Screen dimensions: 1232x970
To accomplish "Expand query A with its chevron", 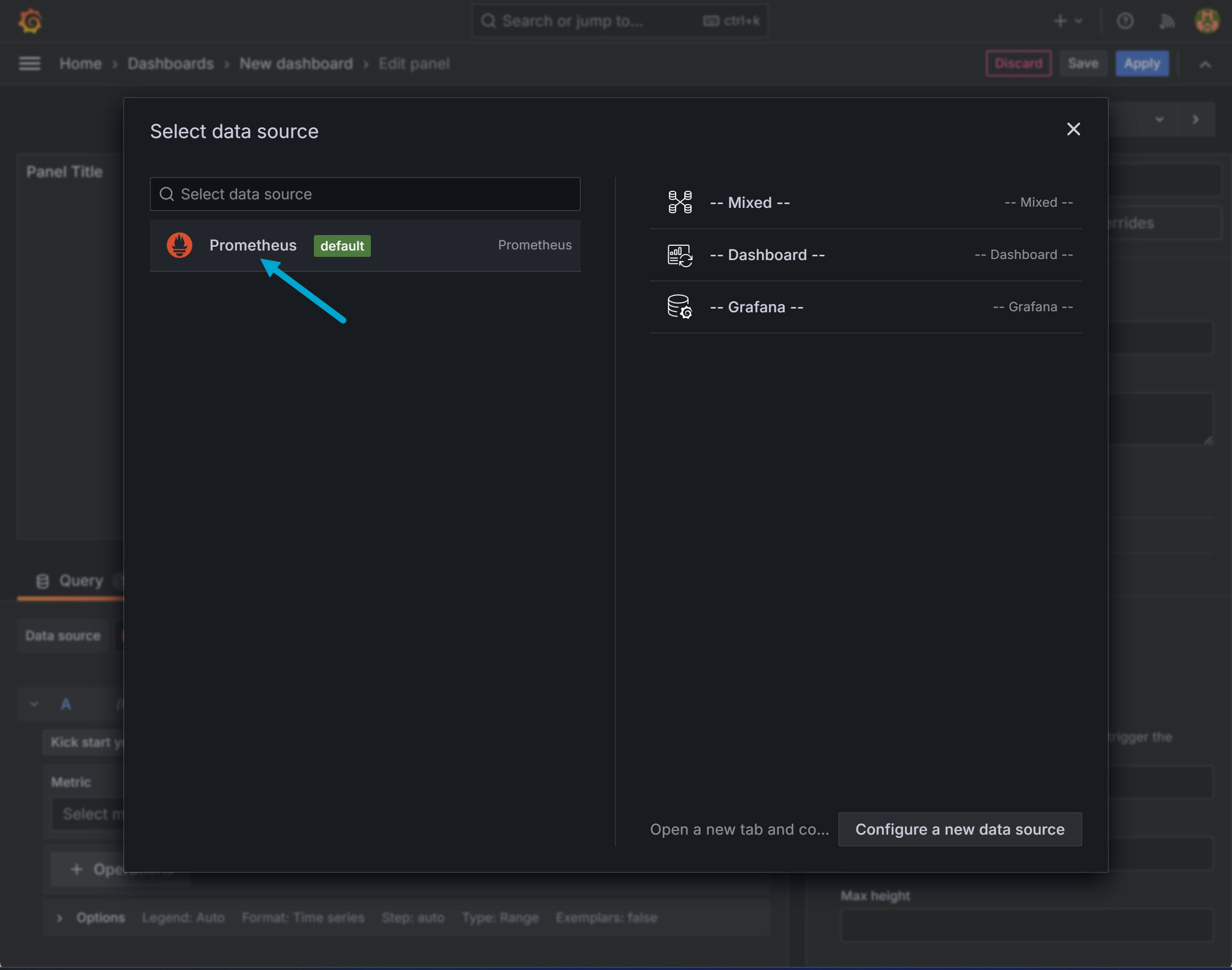I will coord(34,704).
